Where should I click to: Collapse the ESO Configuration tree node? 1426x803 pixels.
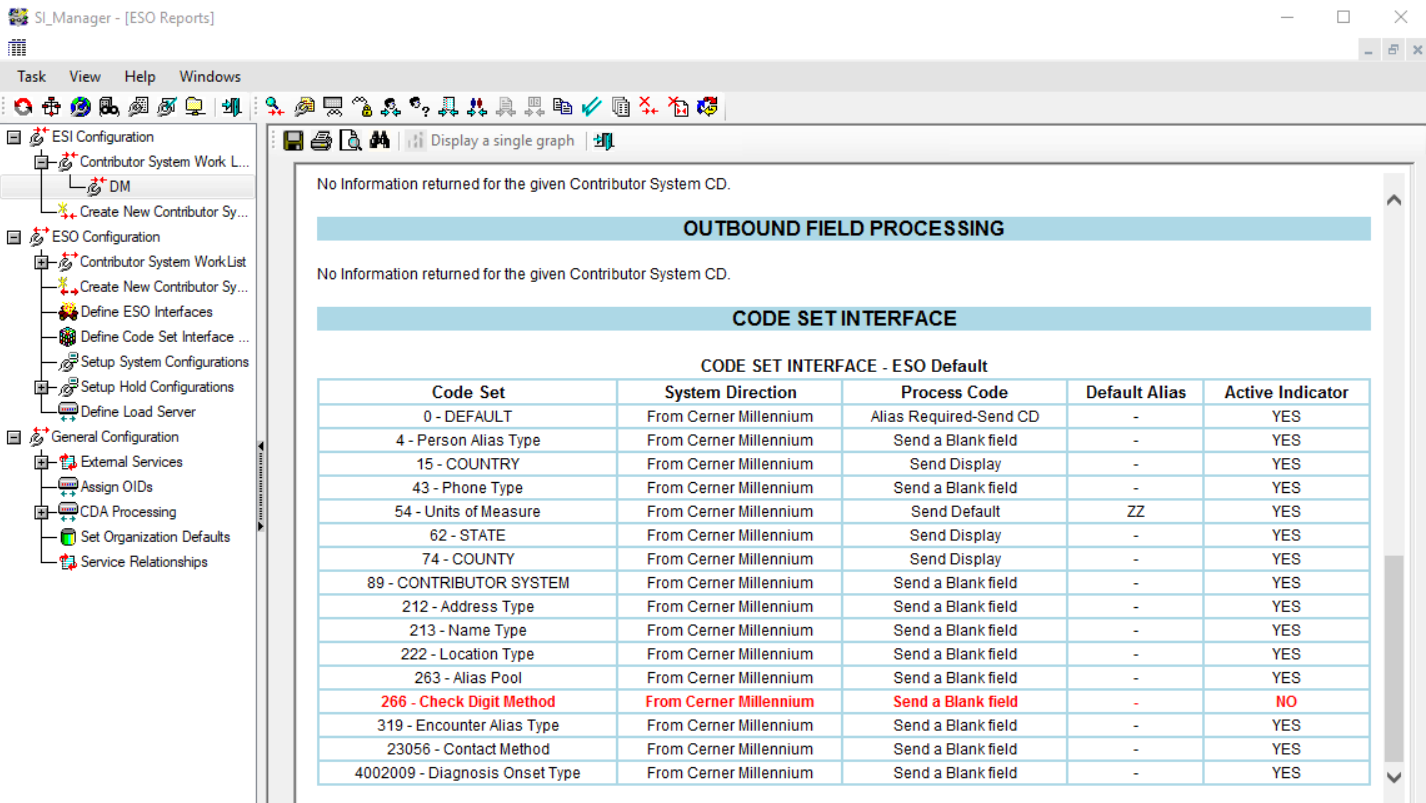(14, 237)
